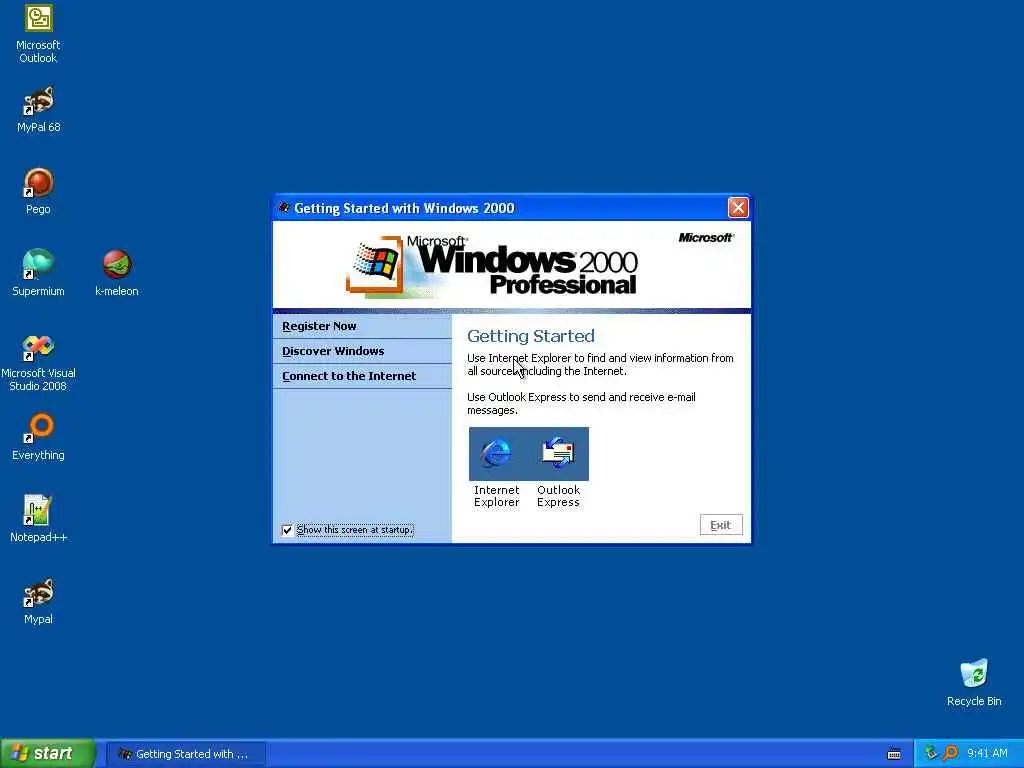Click Getting Started taskbar button
This screenshot has height=768, width=1024.
185,754
